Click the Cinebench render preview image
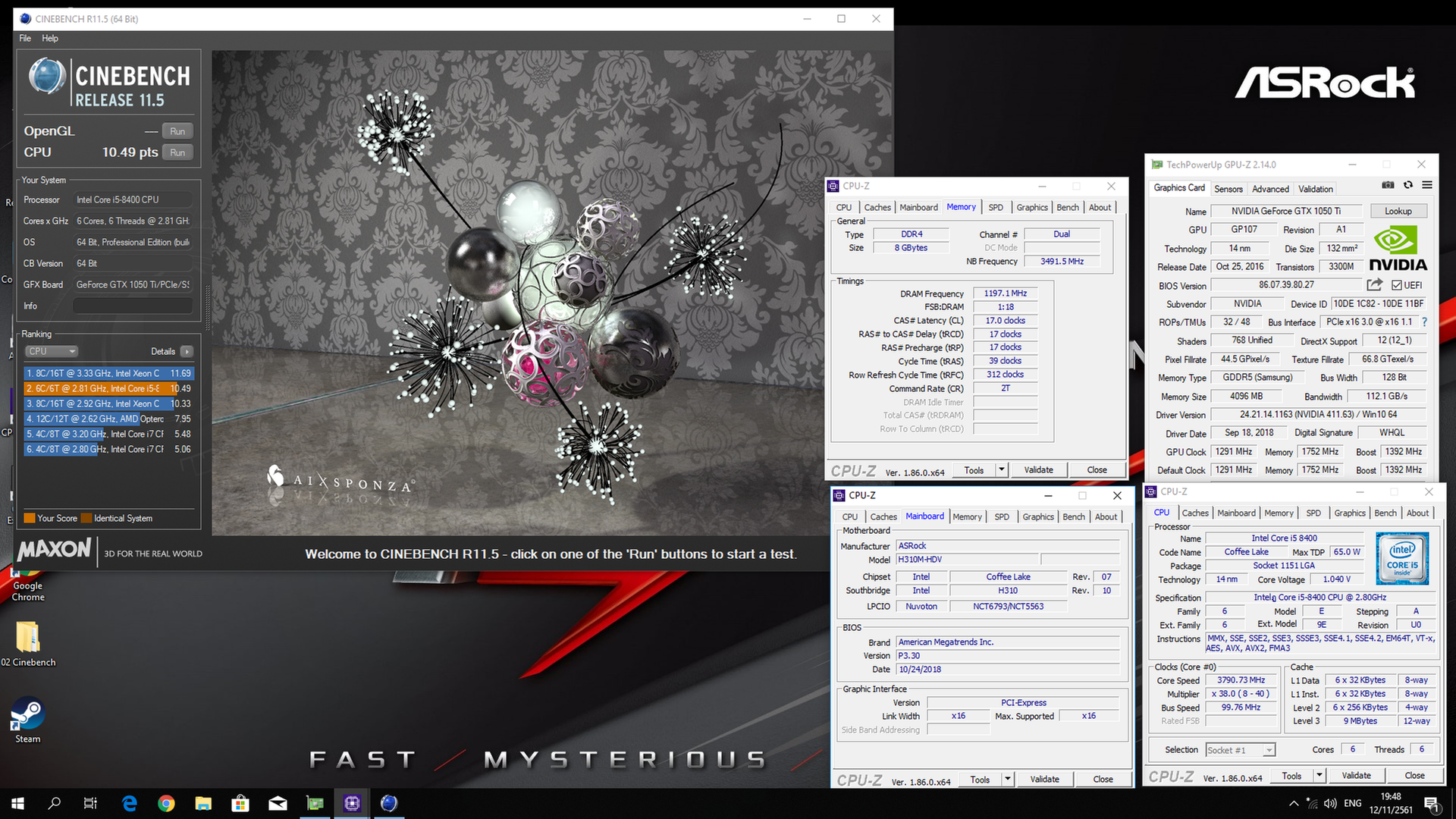 click(551, 293)
